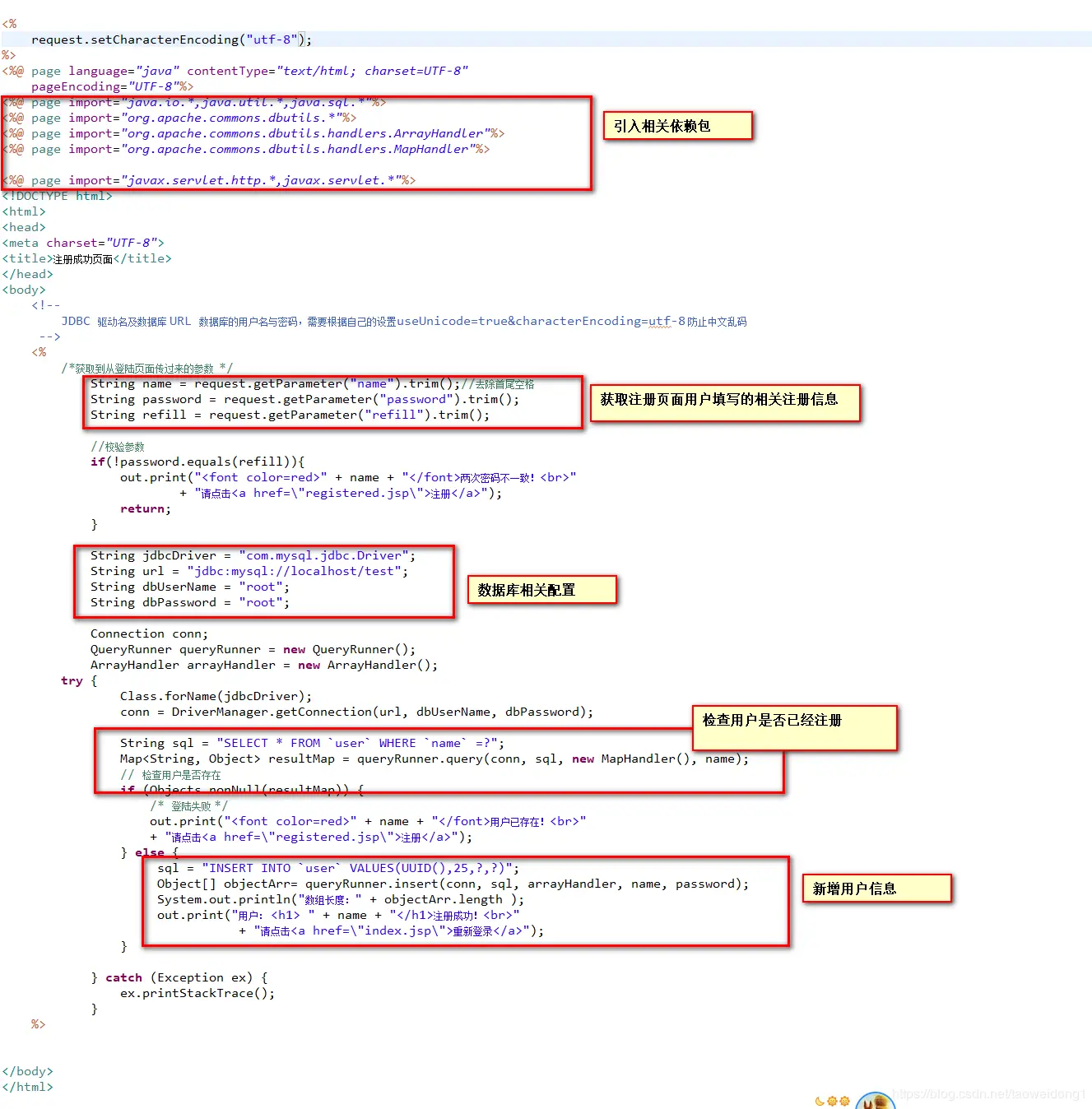This screenshot has height=1109, width=1092.
Task: Click the pageEncoding="UTF-8" line
Action: pyautogui.click(x=112, y=86)
